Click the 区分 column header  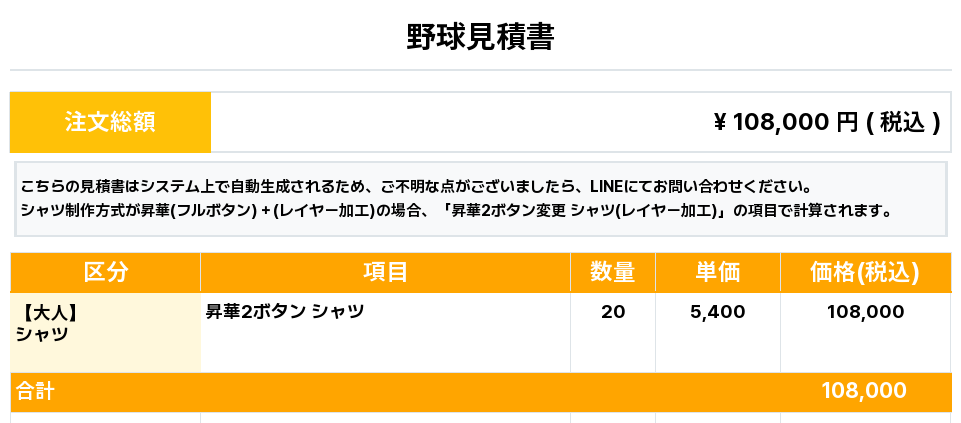pyautogui.click(x=105, y=272)
